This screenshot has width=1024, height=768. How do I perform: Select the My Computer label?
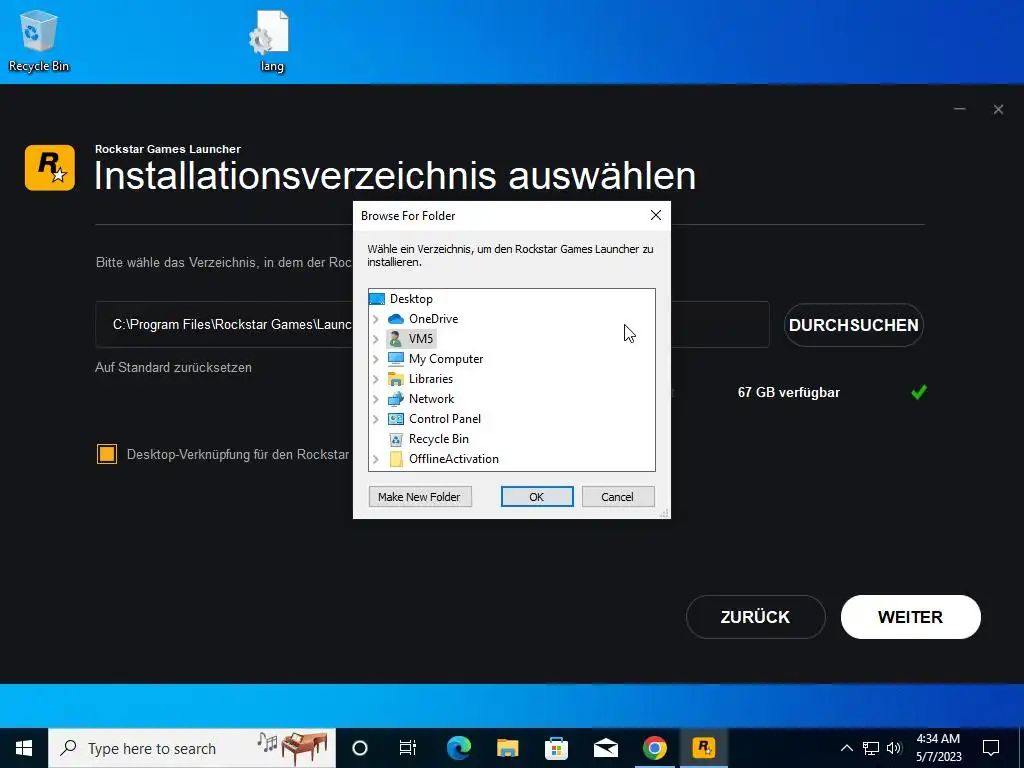pos(446,359)
